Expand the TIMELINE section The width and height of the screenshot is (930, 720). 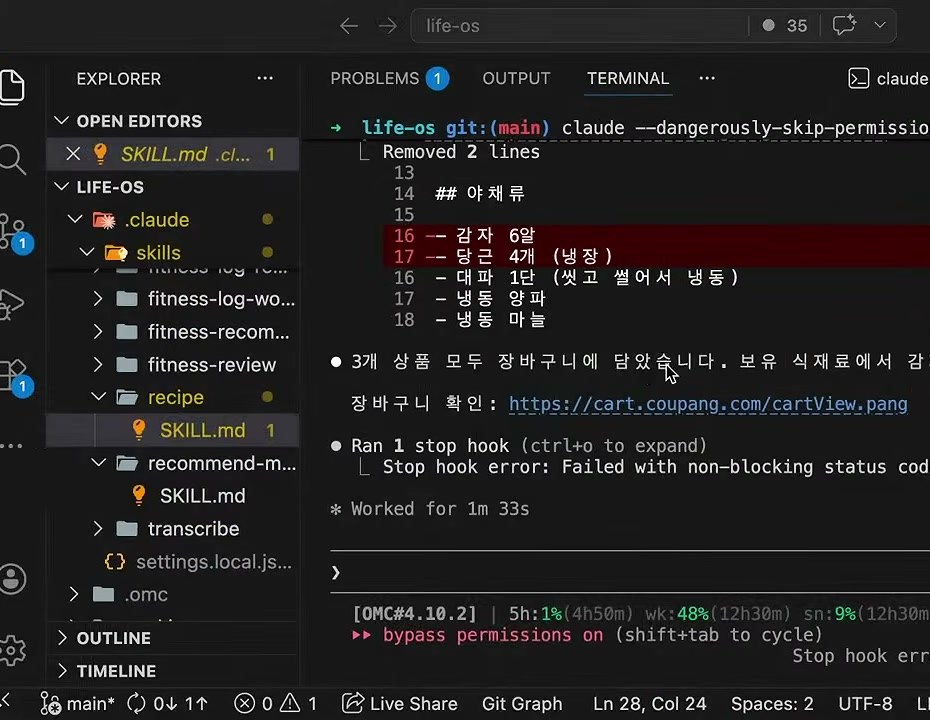(62, 671)
